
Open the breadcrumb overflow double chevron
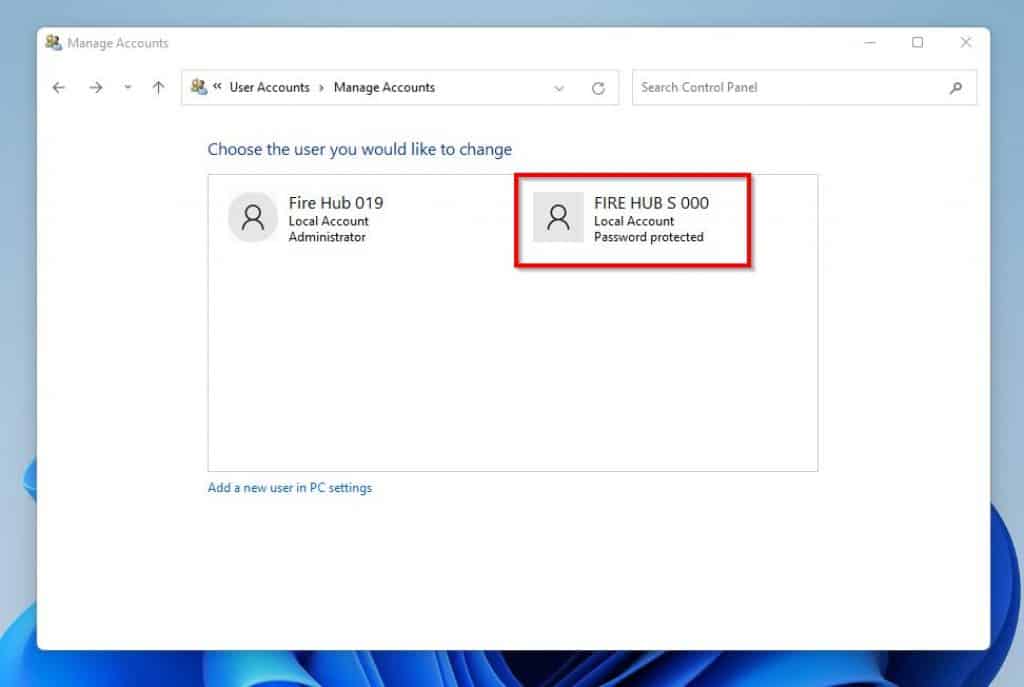(217, 86)
